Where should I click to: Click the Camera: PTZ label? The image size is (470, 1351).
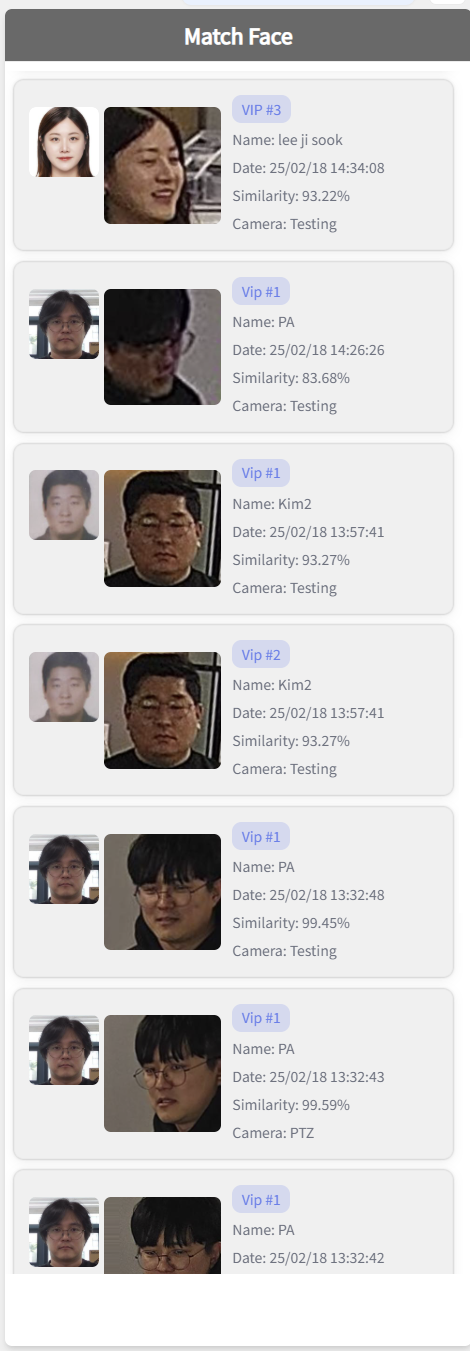[273, 1133]
